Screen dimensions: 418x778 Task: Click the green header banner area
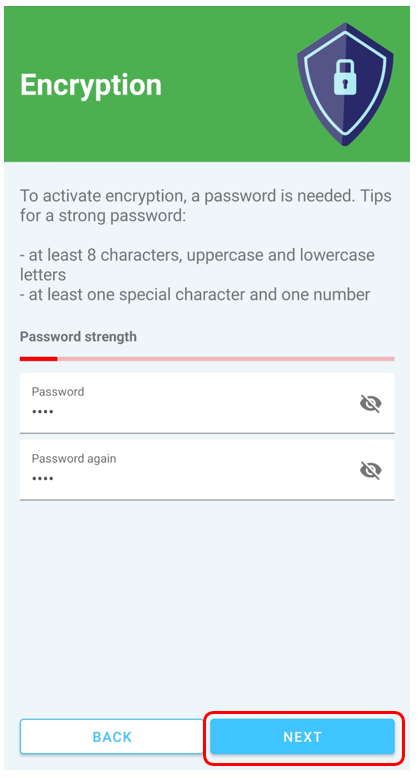(x=207, y=84)
